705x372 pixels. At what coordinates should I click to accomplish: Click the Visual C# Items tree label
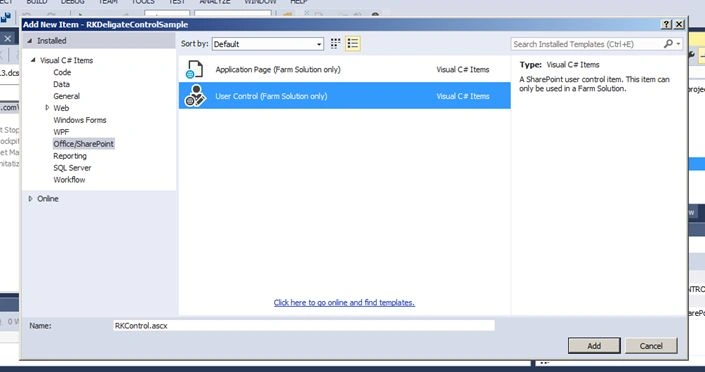tap(67, 60)
